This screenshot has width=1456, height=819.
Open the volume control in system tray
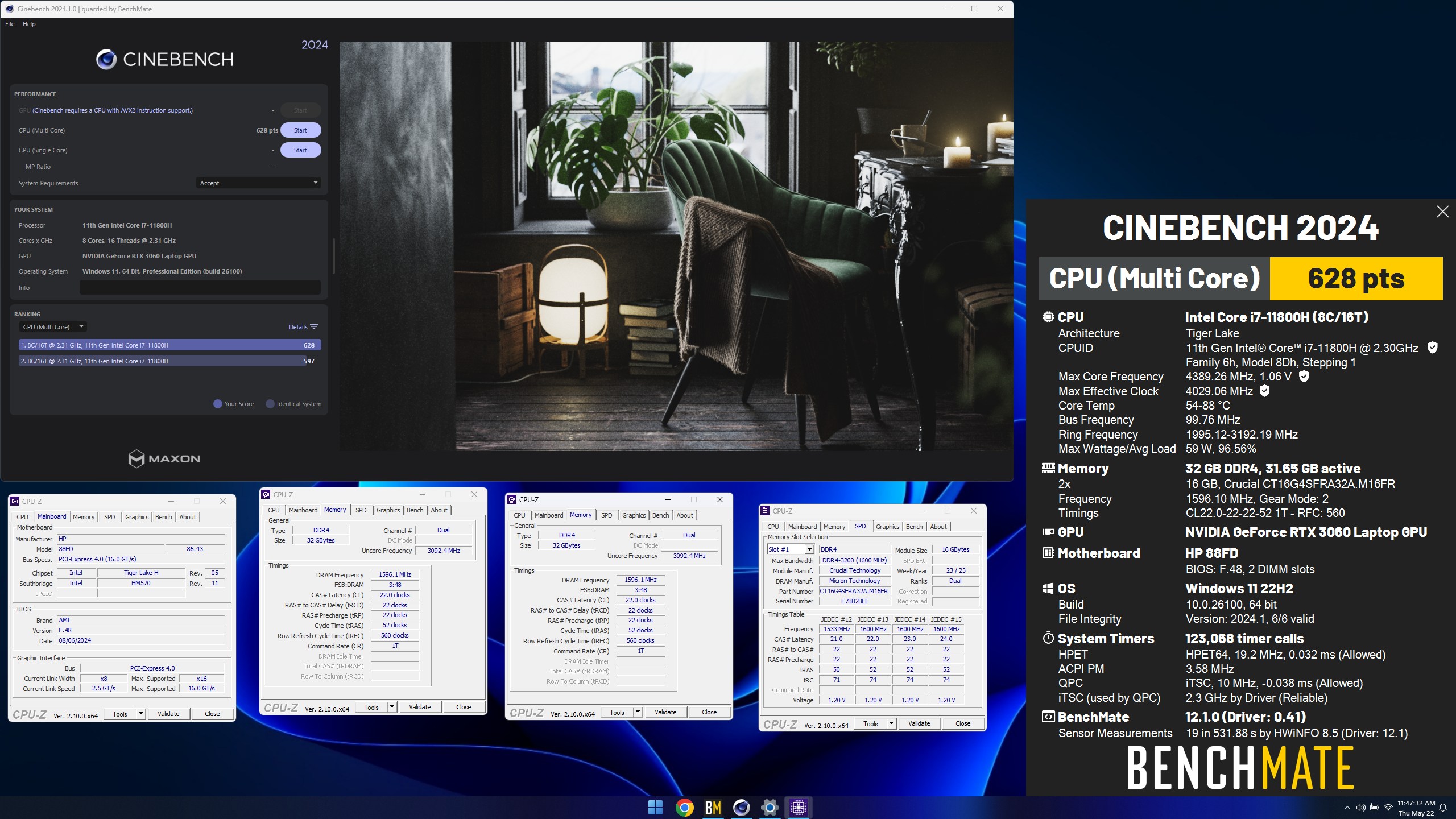pyautogui.click(x=1360, y=808)
